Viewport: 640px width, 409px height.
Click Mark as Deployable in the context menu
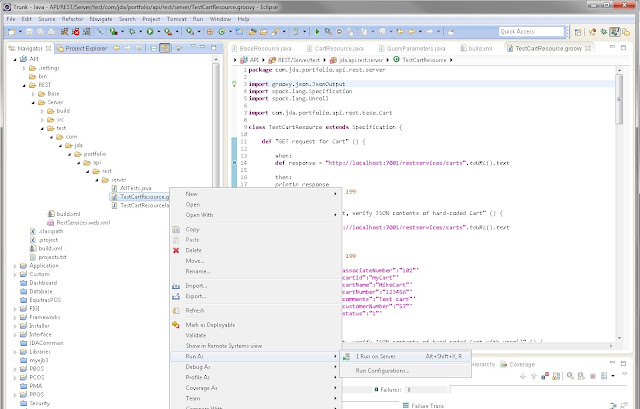tap(256, 325)
